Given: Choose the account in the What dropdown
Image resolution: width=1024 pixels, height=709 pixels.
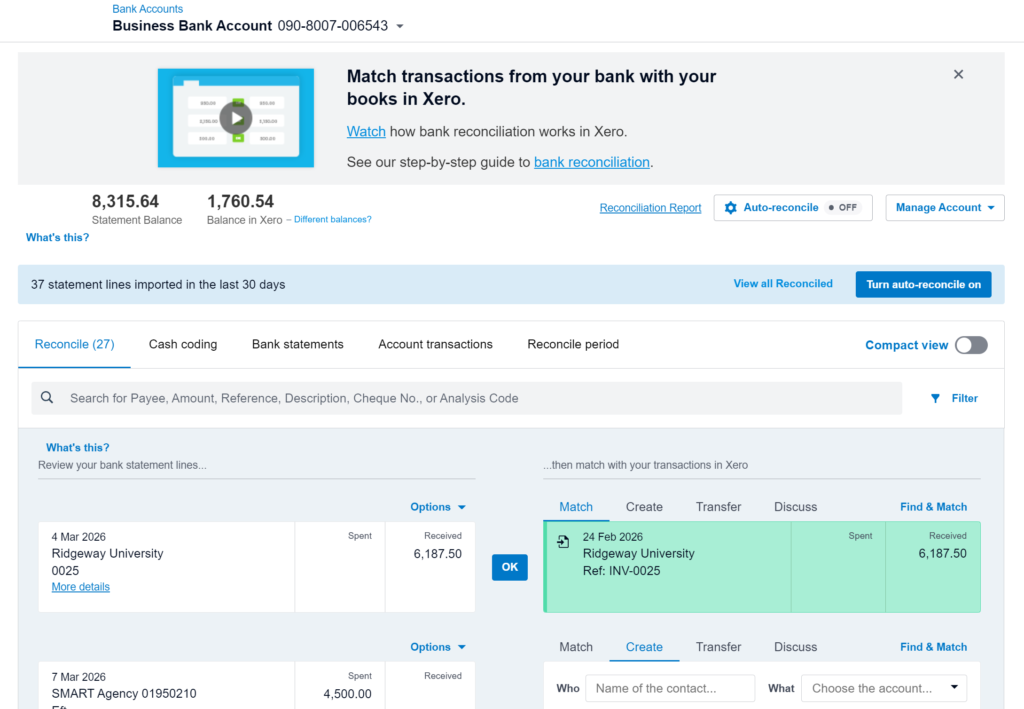Looking at the screenshot, I should pos(884,688).
